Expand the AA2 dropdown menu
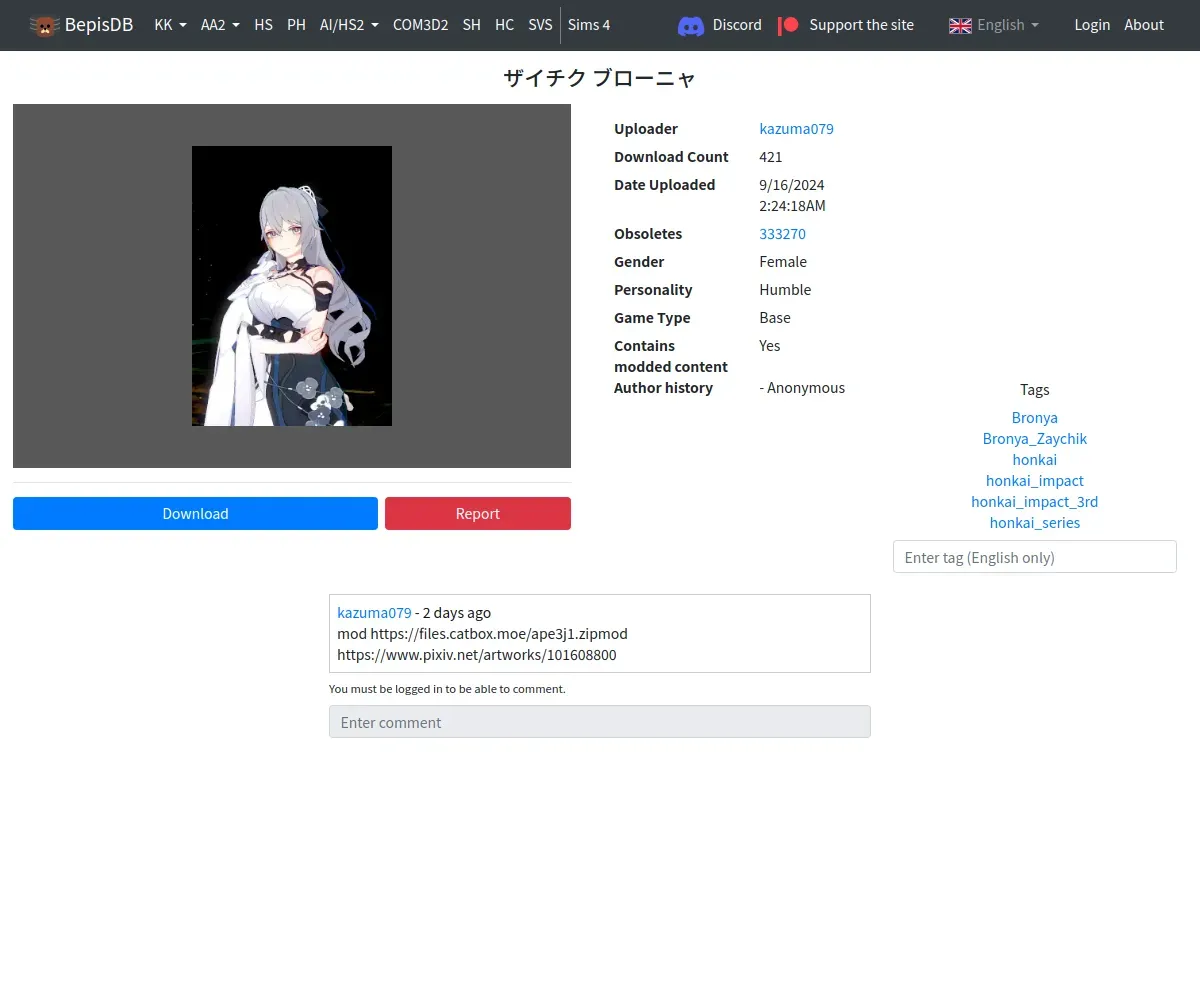The width and height of the screenshot is (1200, 1000). (x=220, y=25)
